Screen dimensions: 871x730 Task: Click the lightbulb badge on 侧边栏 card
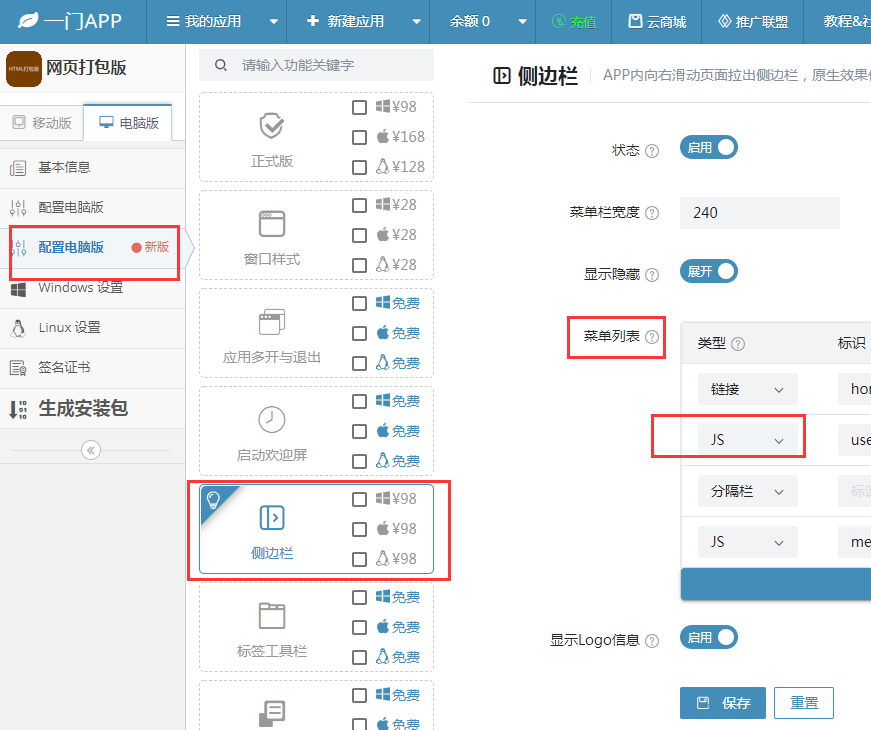point(213,499)
